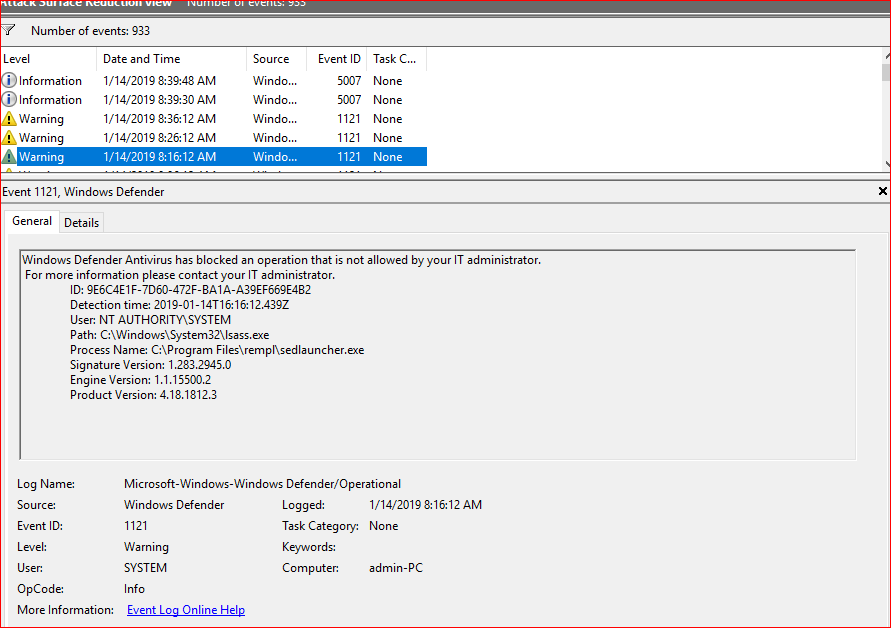
Task: Click the Level value Warning in details
Action: click(146, 547)
